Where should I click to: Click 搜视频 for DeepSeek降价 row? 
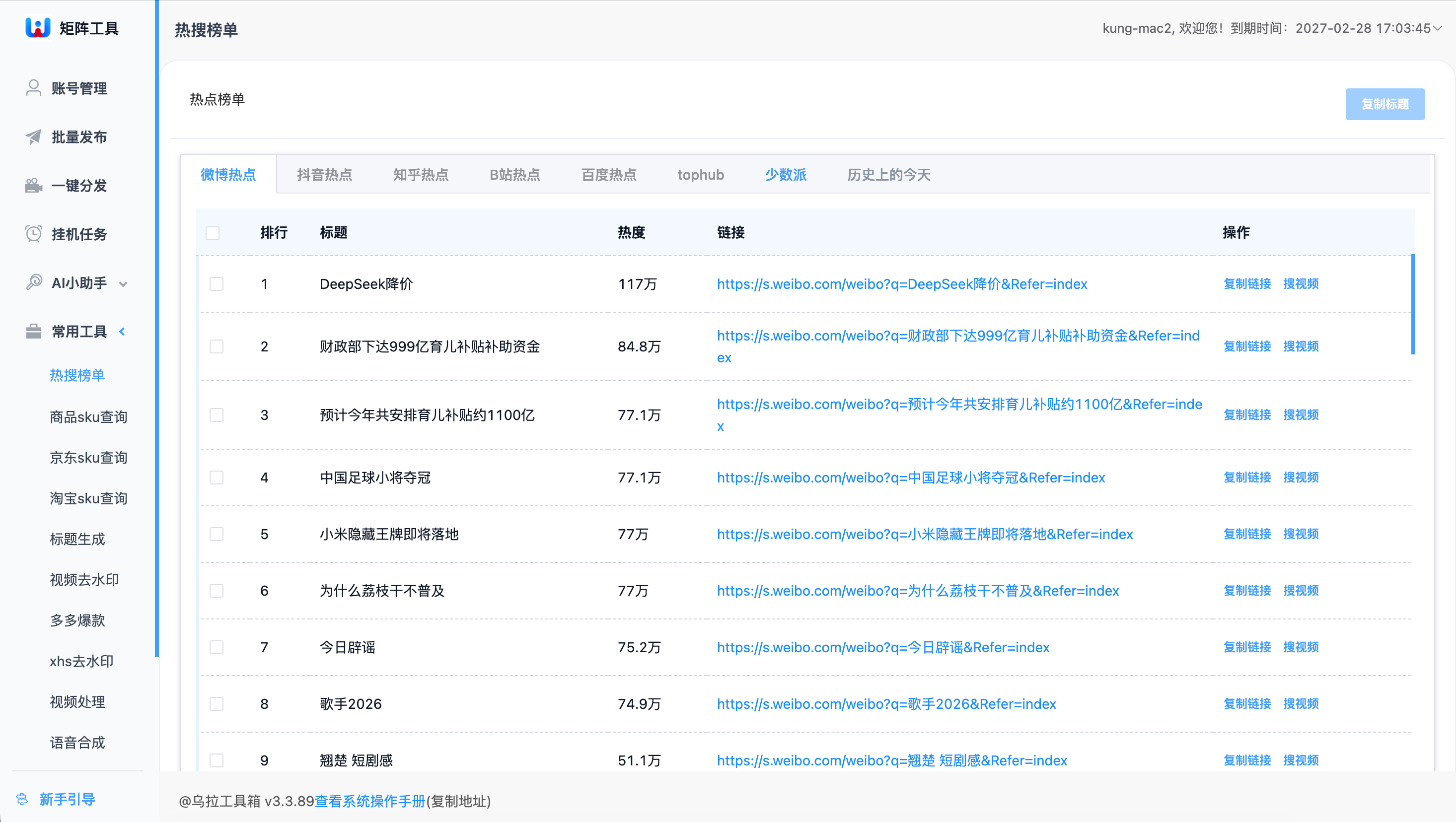tap(1301, 283)
